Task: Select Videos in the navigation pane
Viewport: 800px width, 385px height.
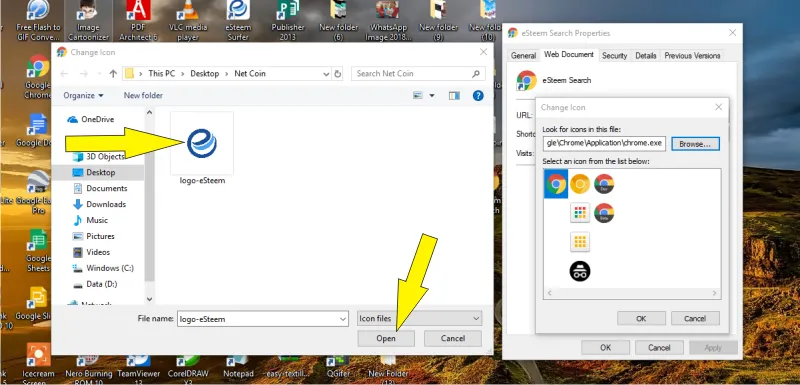Action: (x=98, y=252)
